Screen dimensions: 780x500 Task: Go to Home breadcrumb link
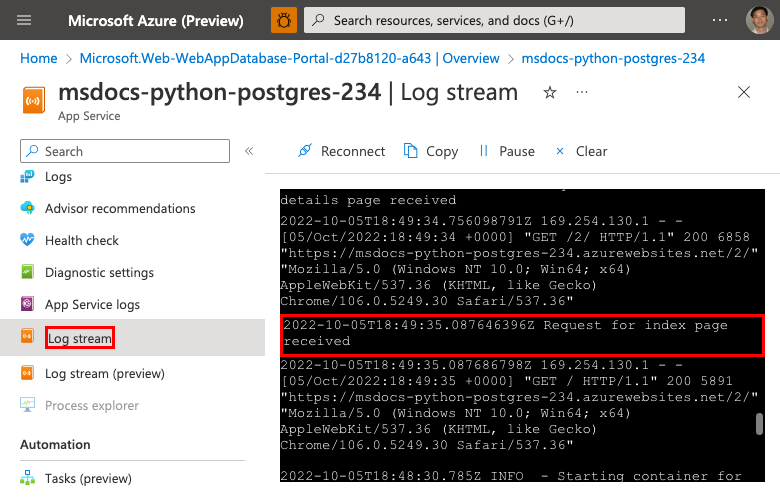tap(39, 59)
